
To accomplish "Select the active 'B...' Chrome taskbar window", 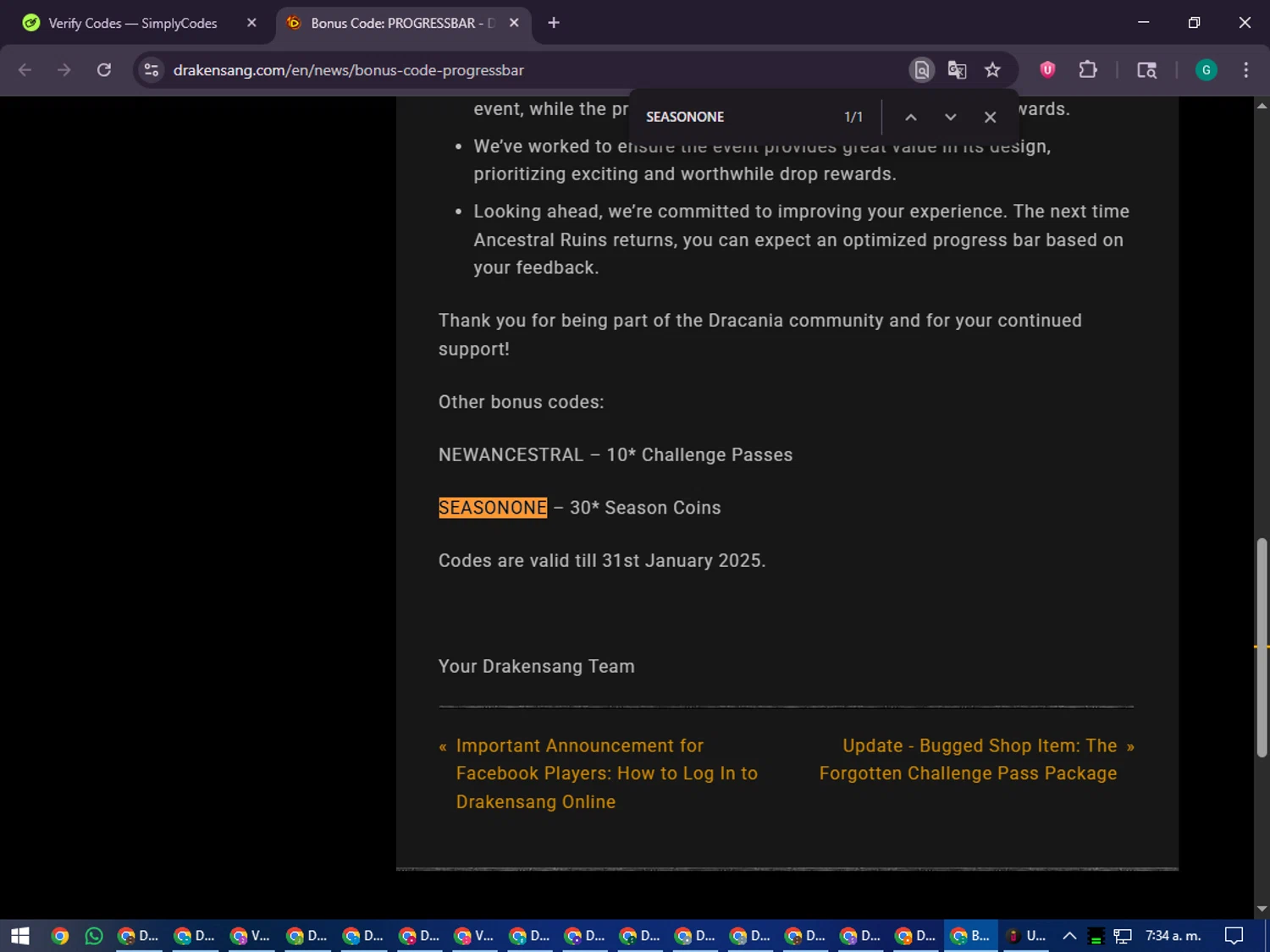I will click(x=970, y=936).
